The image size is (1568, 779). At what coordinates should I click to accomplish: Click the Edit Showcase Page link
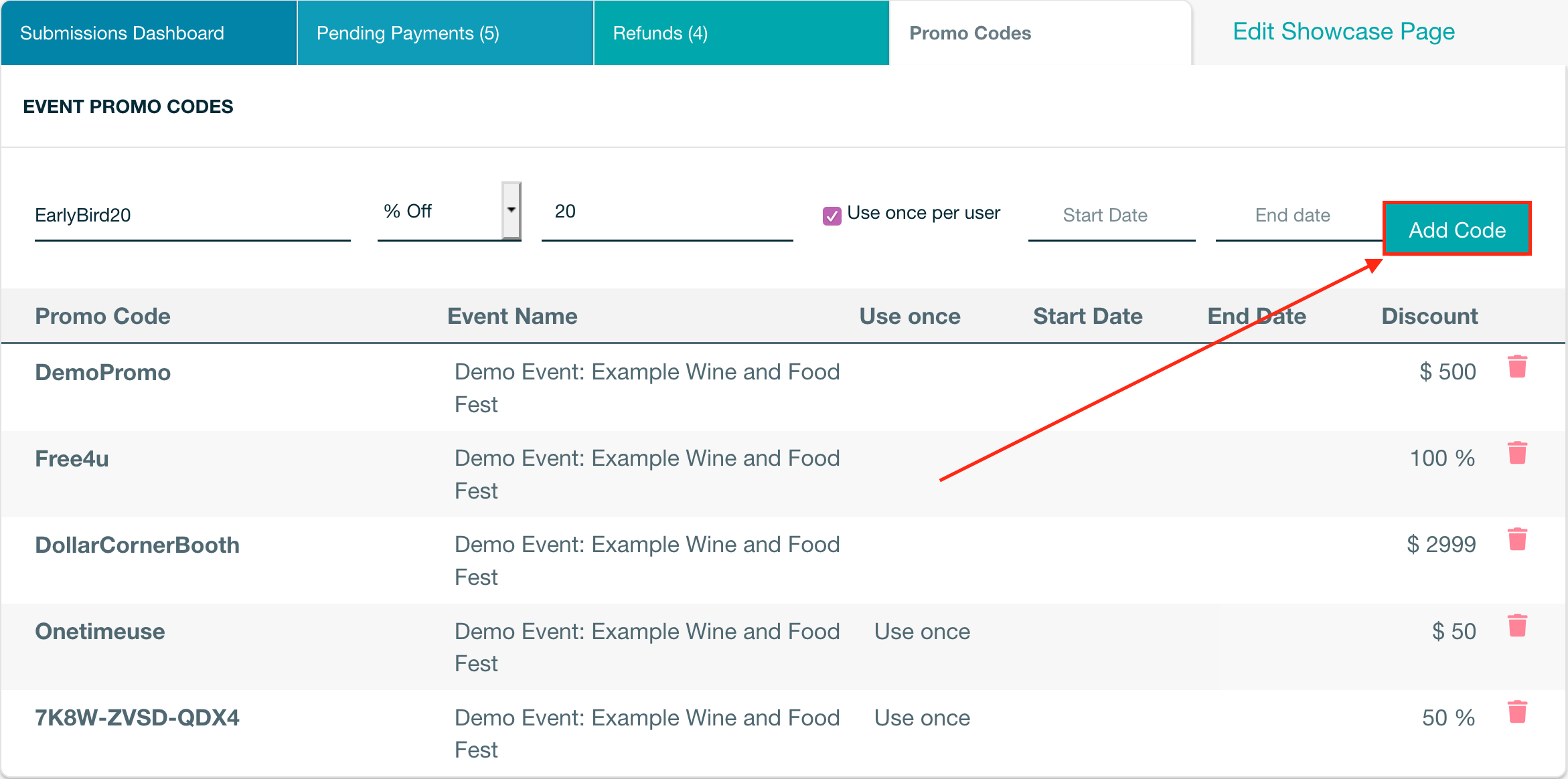pyautogui.click(x=1343, y=31)
